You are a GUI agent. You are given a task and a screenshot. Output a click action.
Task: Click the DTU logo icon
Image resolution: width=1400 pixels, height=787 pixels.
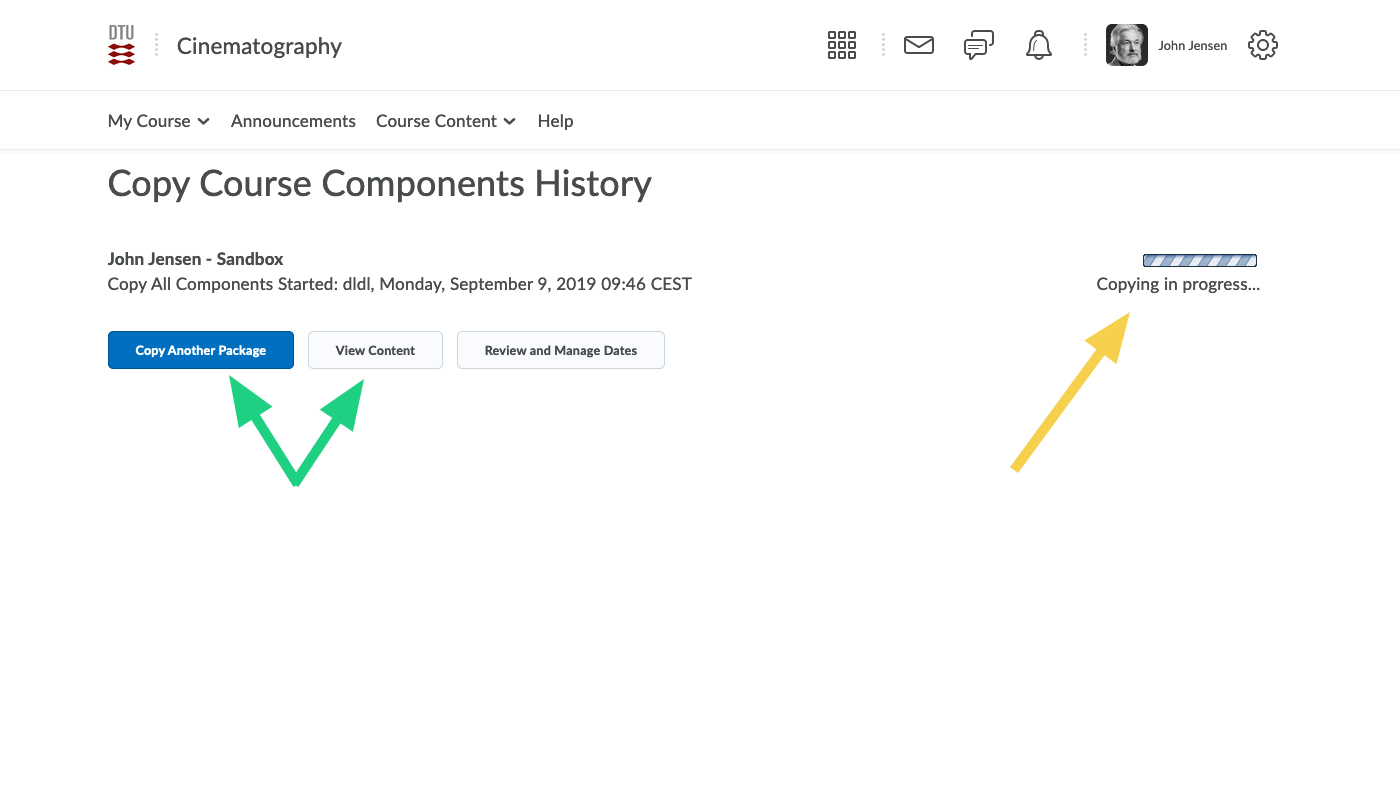click(x=121, y=46)
